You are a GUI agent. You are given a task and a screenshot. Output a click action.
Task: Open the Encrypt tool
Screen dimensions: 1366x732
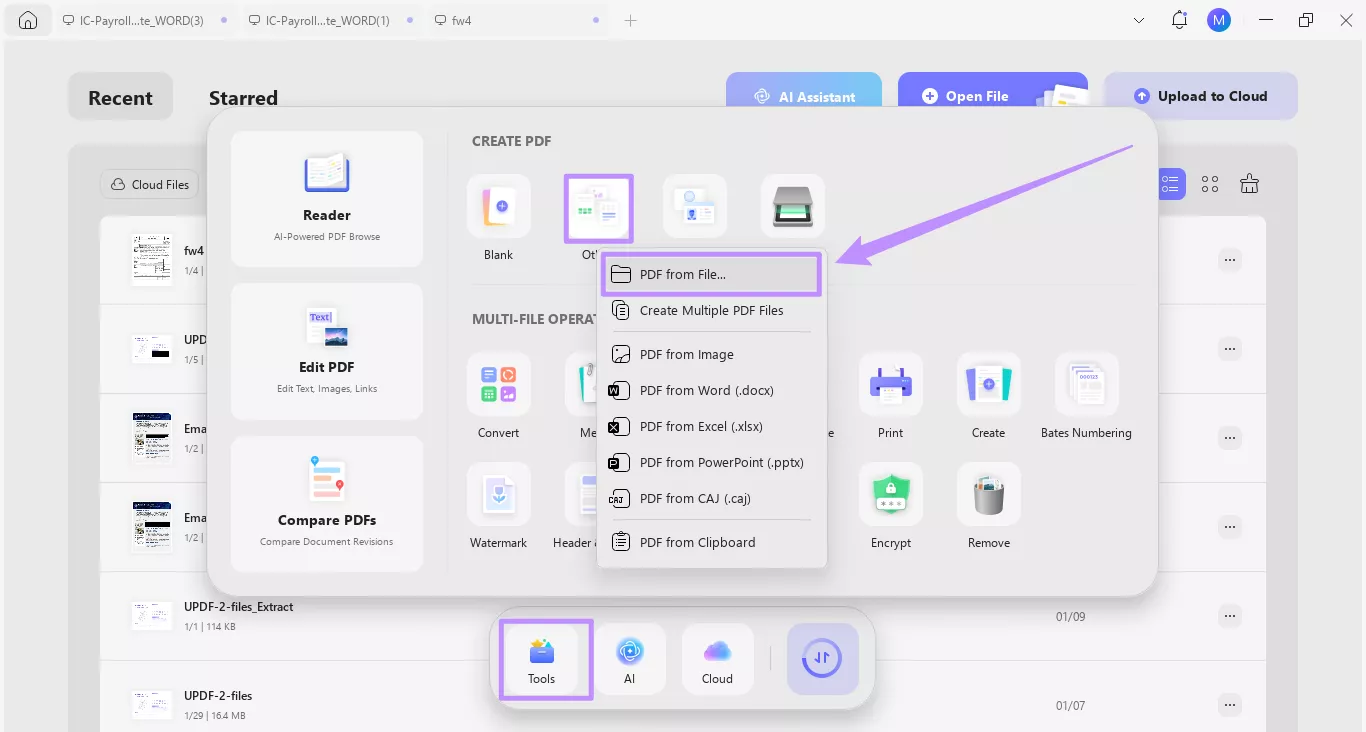coord(890,494)
